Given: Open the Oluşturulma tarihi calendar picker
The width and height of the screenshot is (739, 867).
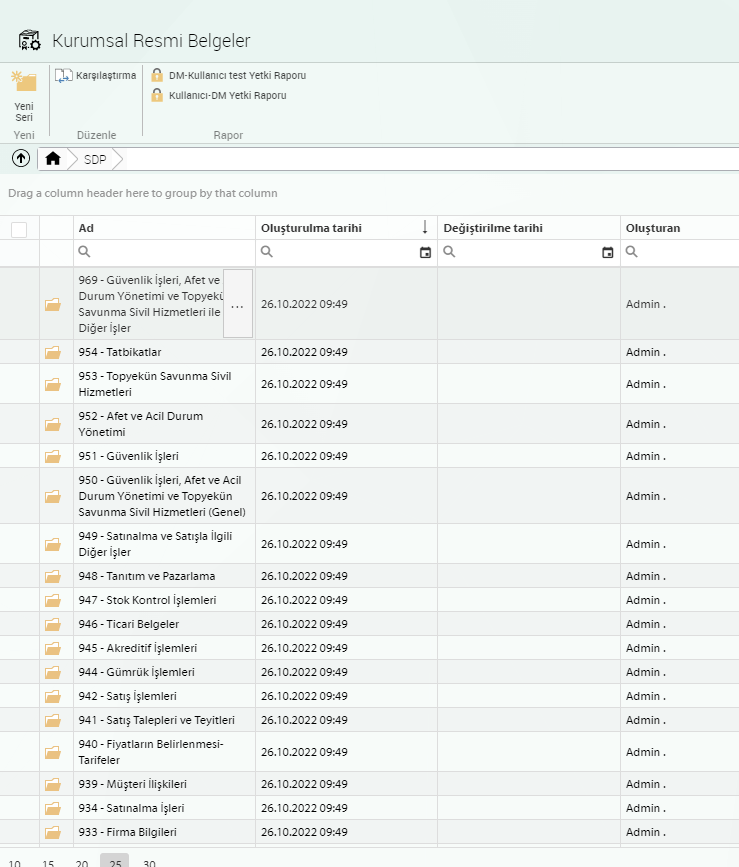Looking at the screenshot, I should click(x=425, y=253).
